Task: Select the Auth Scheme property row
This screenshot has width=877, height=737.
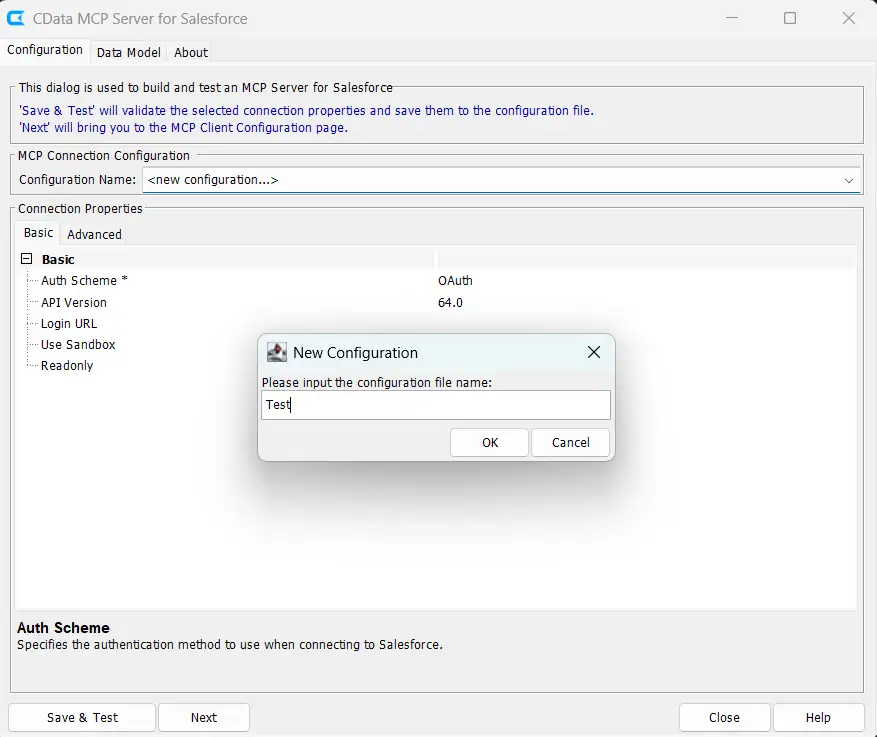Action: pyautogui.click(x=84, y=281)
